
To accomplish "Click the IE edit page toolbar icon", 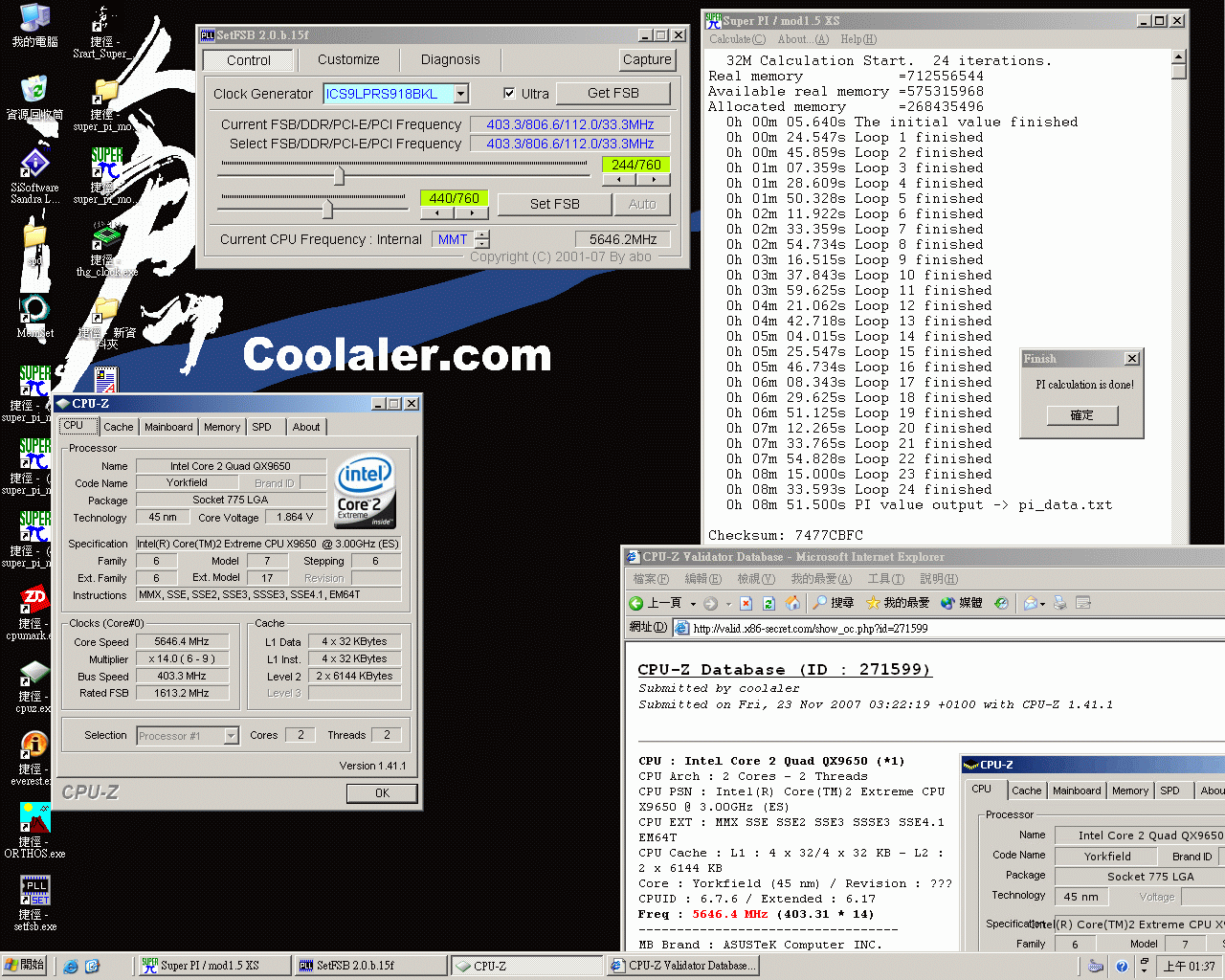I will (1083, 603).
